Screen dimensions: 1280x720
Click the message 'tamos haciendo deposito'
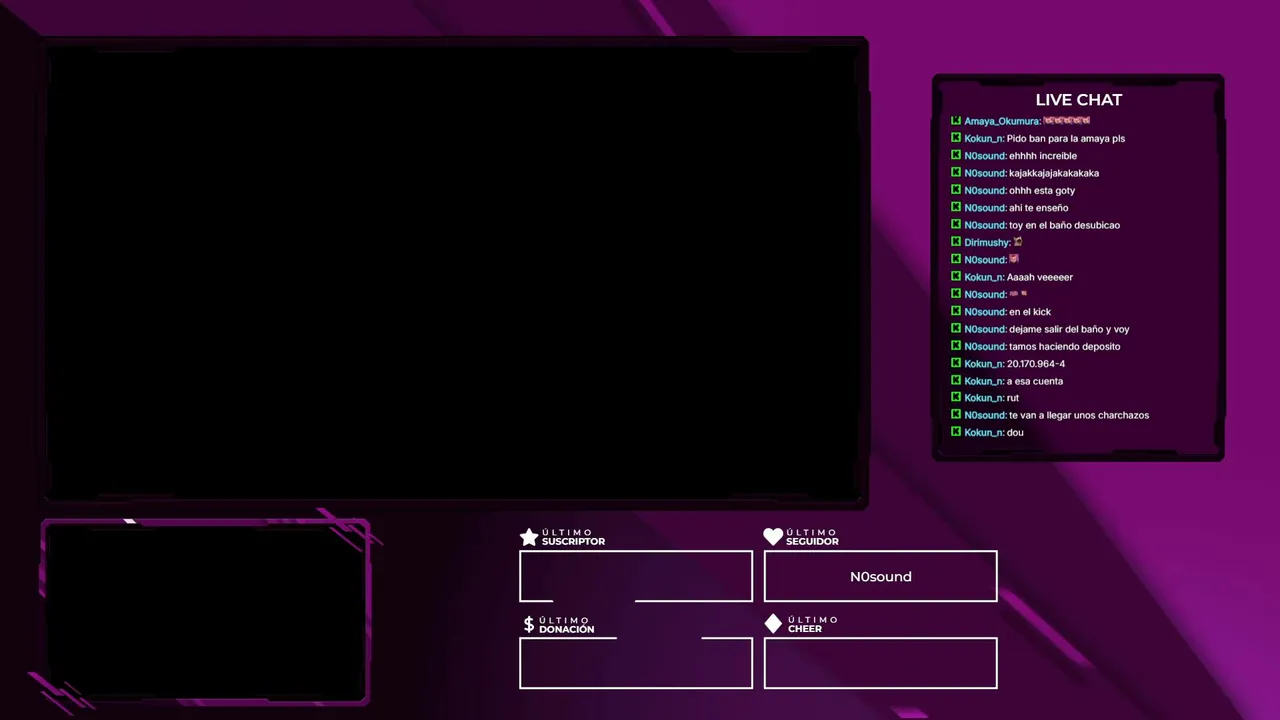pos(1064,346)
